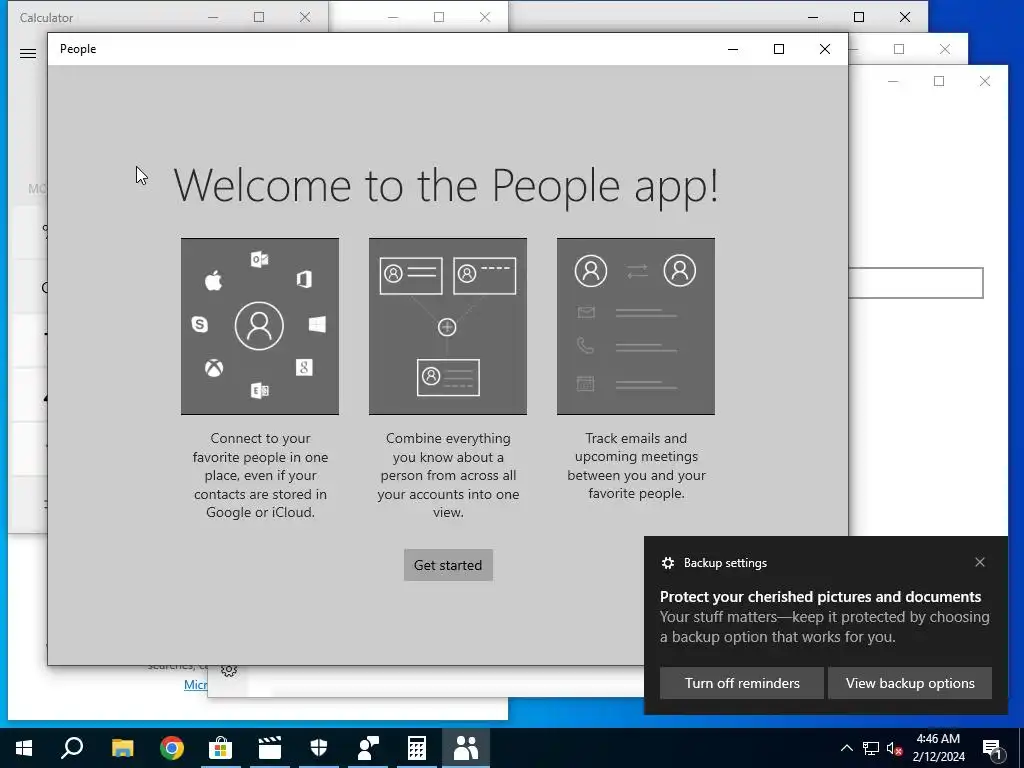Viewport: 1024px width, 768px height.
Task: Turn off backup reminders
Action: [742, 683]
